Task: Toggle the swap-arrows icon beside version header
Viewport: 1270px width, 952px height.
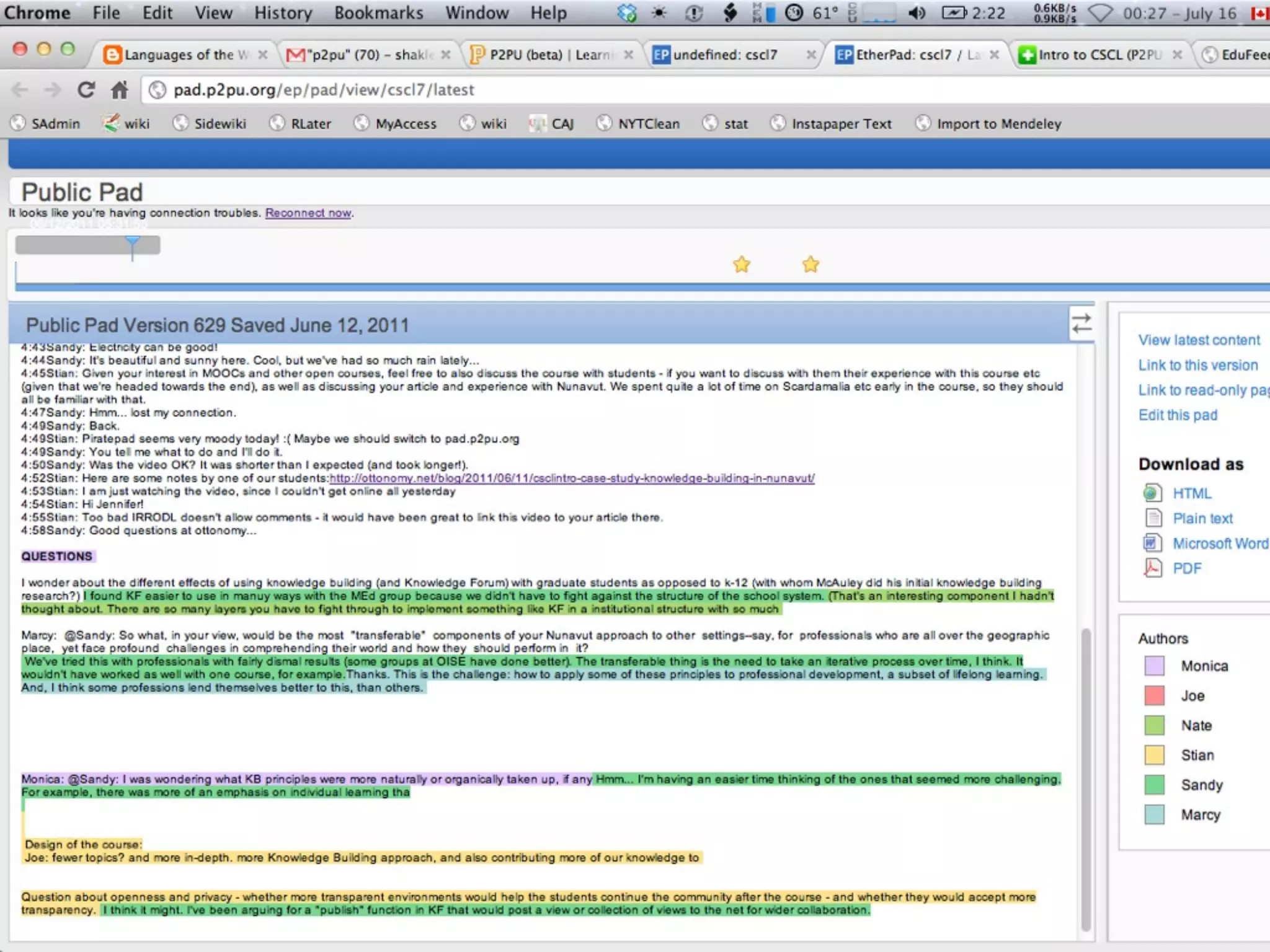Action: [x=1081, y=324]
